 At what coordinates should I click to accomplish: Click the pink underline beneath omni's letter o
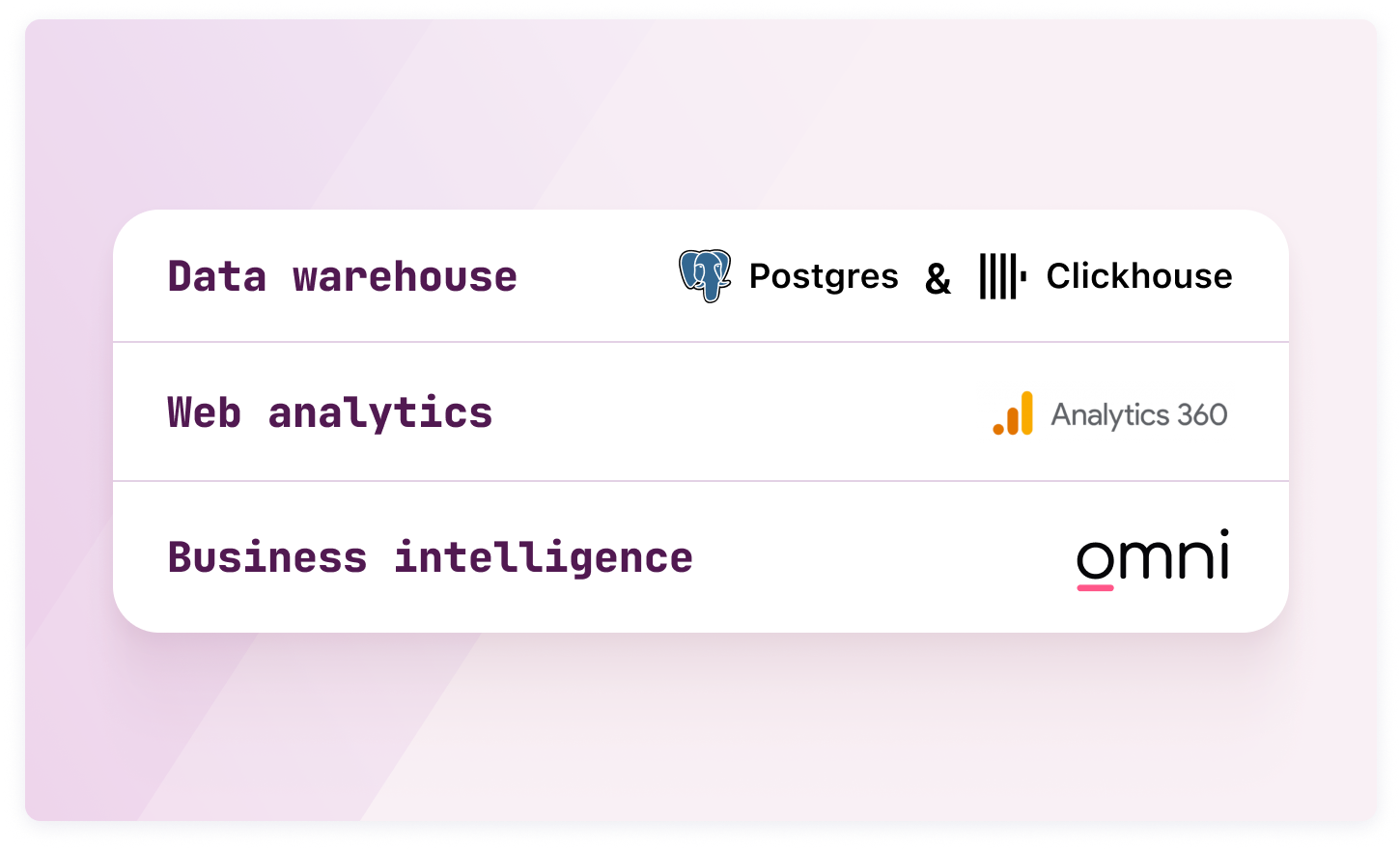[1095, 586]
